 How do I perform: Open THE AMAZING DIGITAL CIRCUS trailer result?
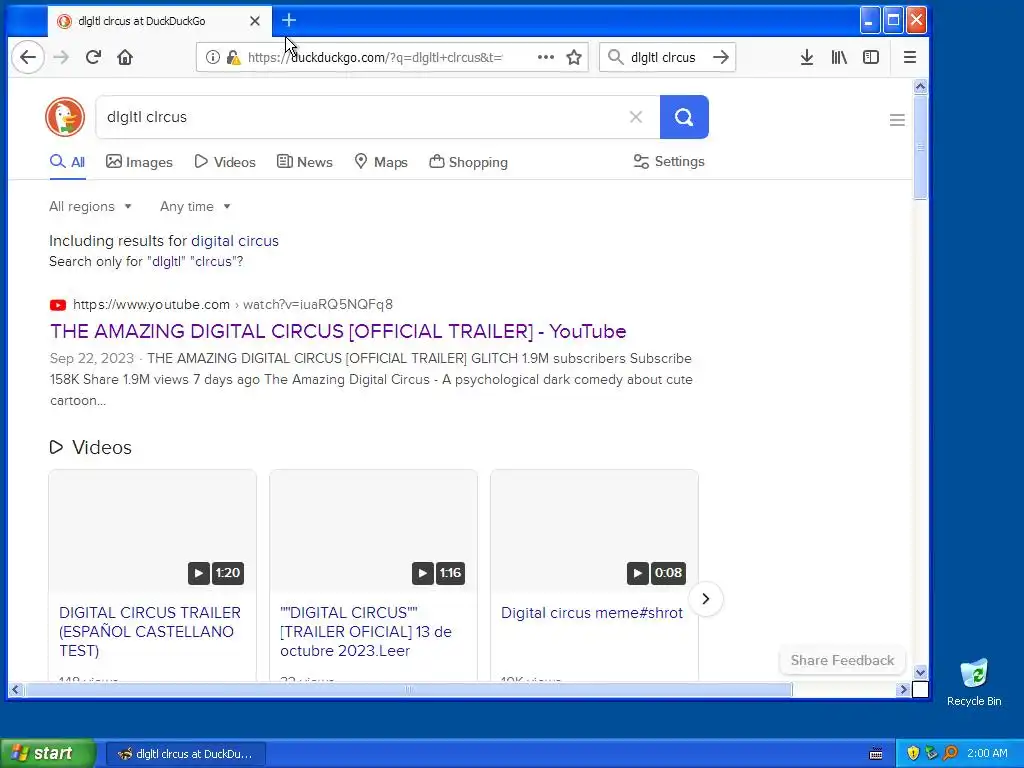(x=338, y=331)
